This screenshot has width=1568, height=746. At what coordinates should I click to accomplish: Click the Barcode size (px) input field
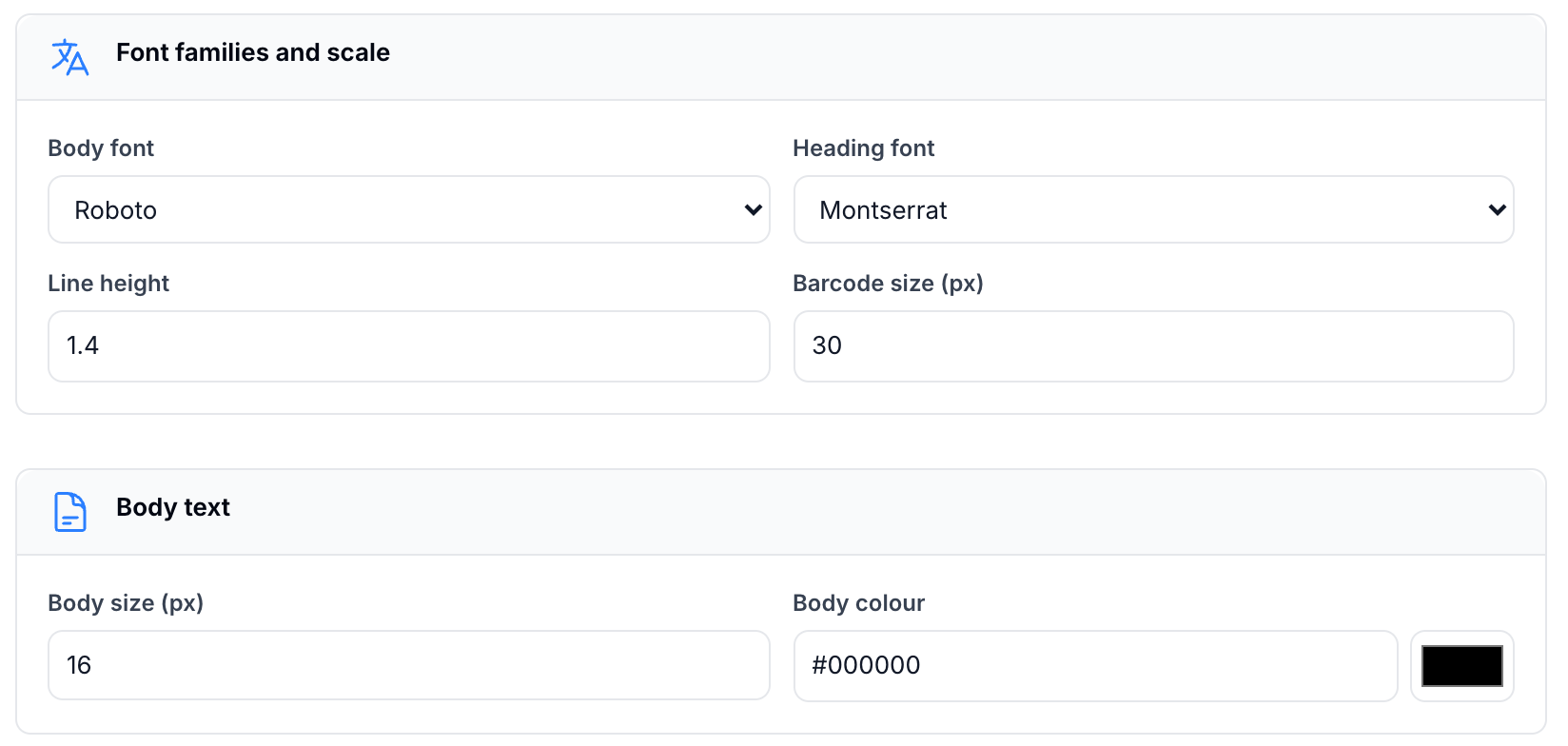1153,346
